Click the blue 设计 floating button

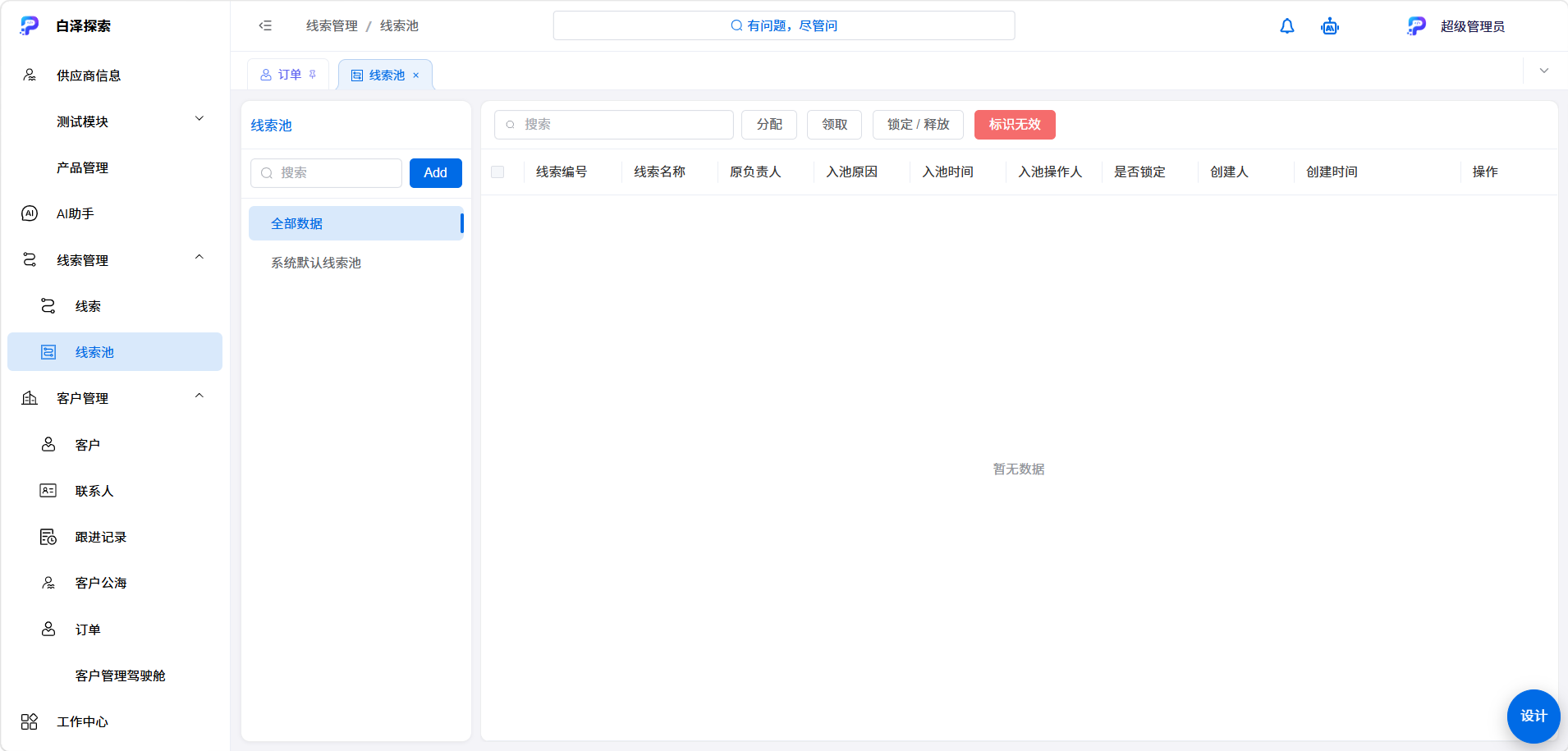point(1534,716)
